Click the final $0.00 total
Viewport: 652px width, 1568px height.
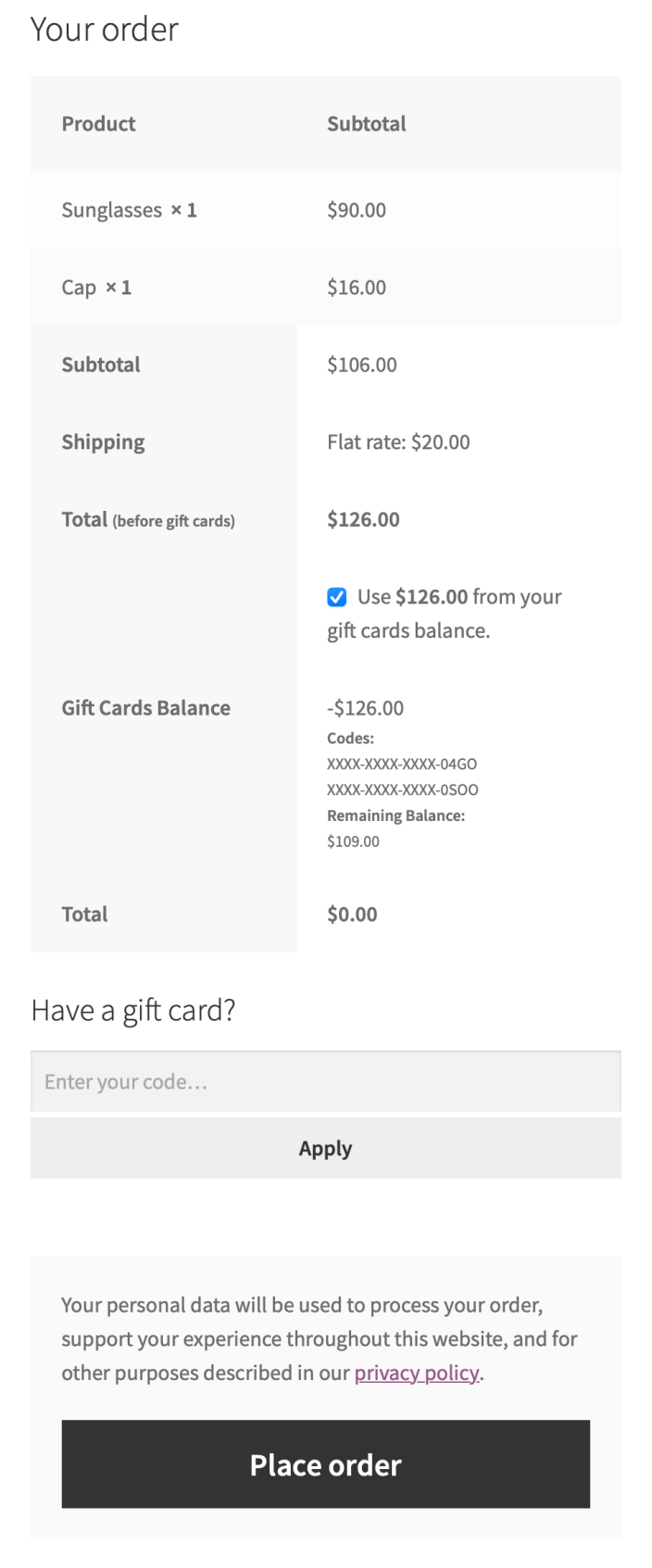tap(352, 915)
